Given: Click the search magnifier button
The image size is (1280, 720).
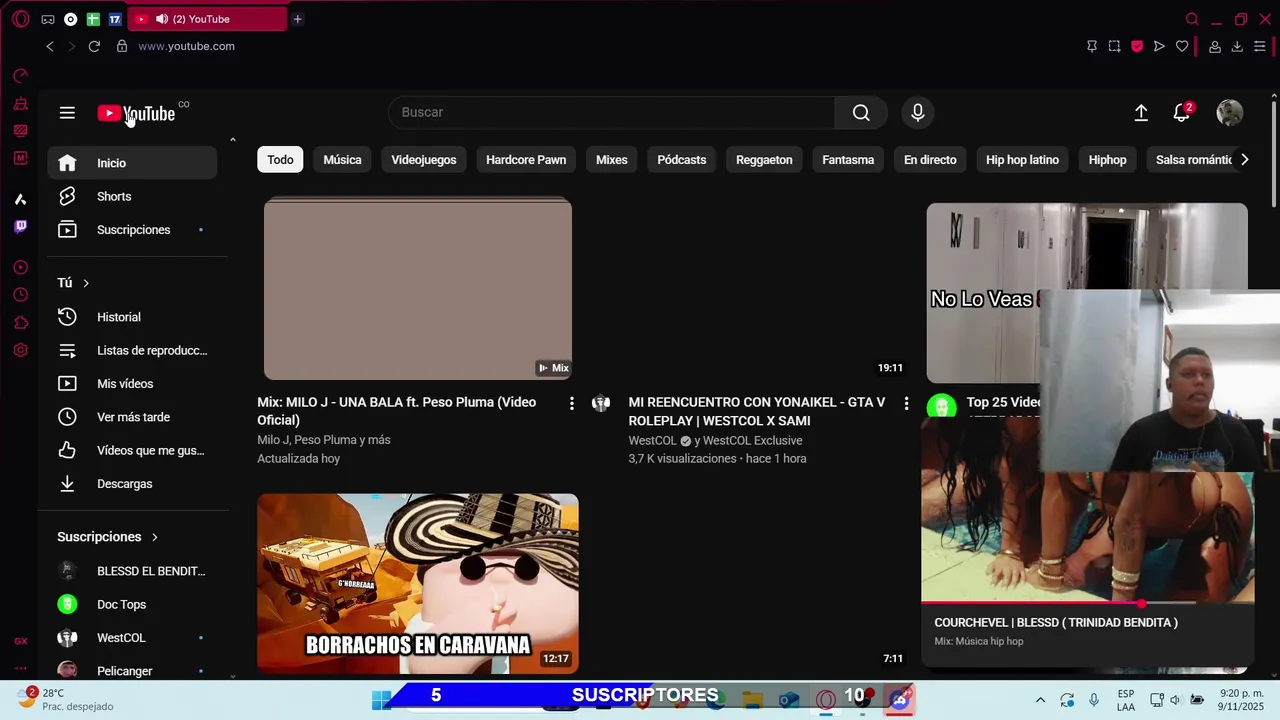Looking at the screenshot, I should (x=861, y=113).
